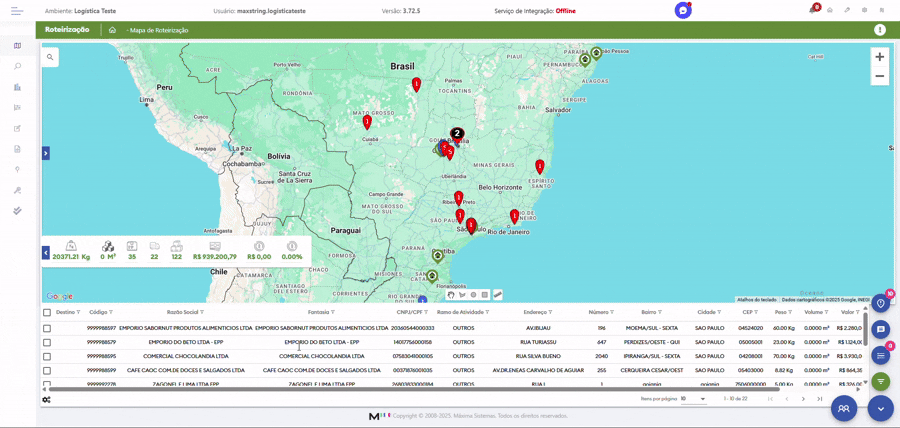Screen dimensions: 900x428
Task: Zoom in on the map
Action: point(880,57)
